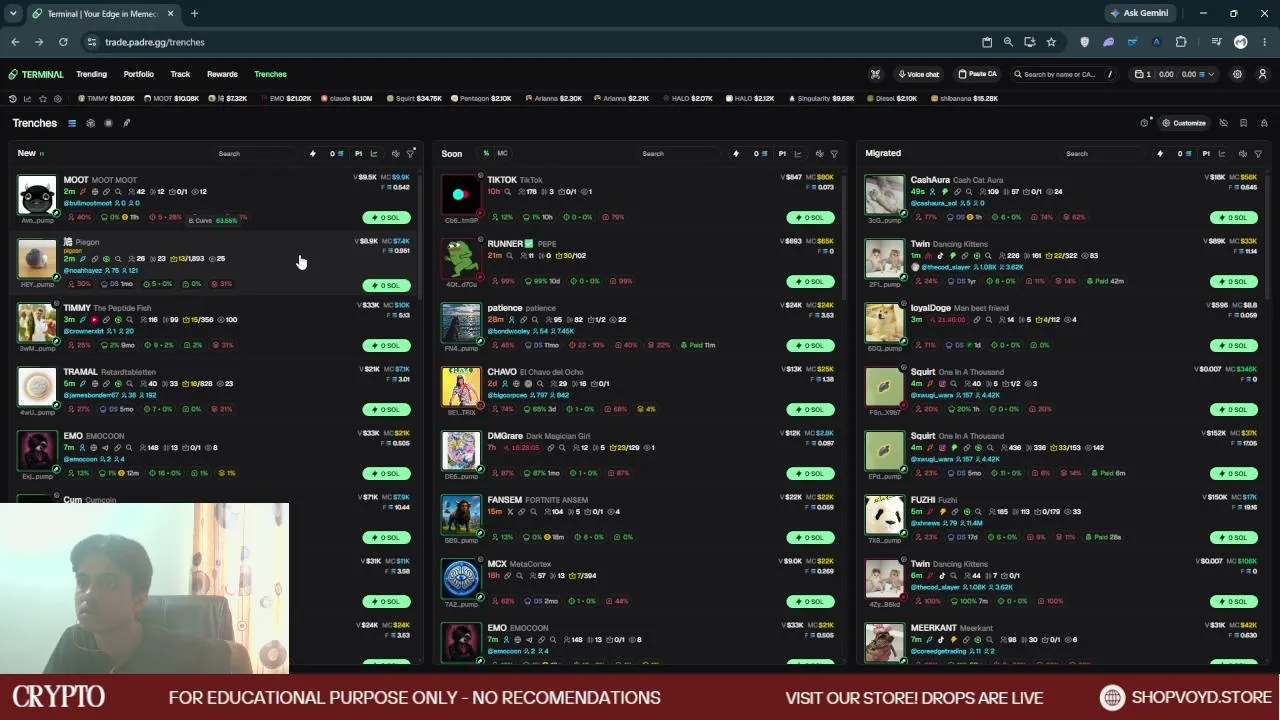Open the Customize button
Screen dimensions: 1280x720
point(1184,123)
